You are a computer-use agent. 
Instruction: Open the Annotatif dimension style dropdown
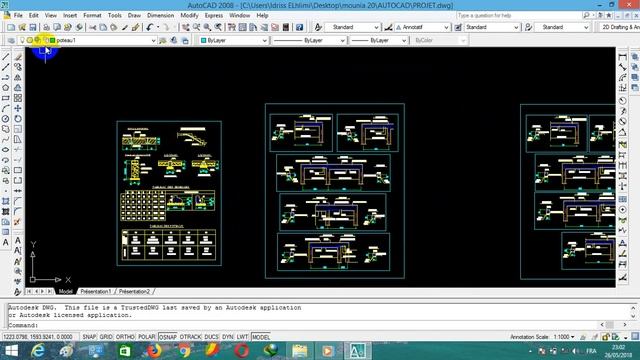422,27
